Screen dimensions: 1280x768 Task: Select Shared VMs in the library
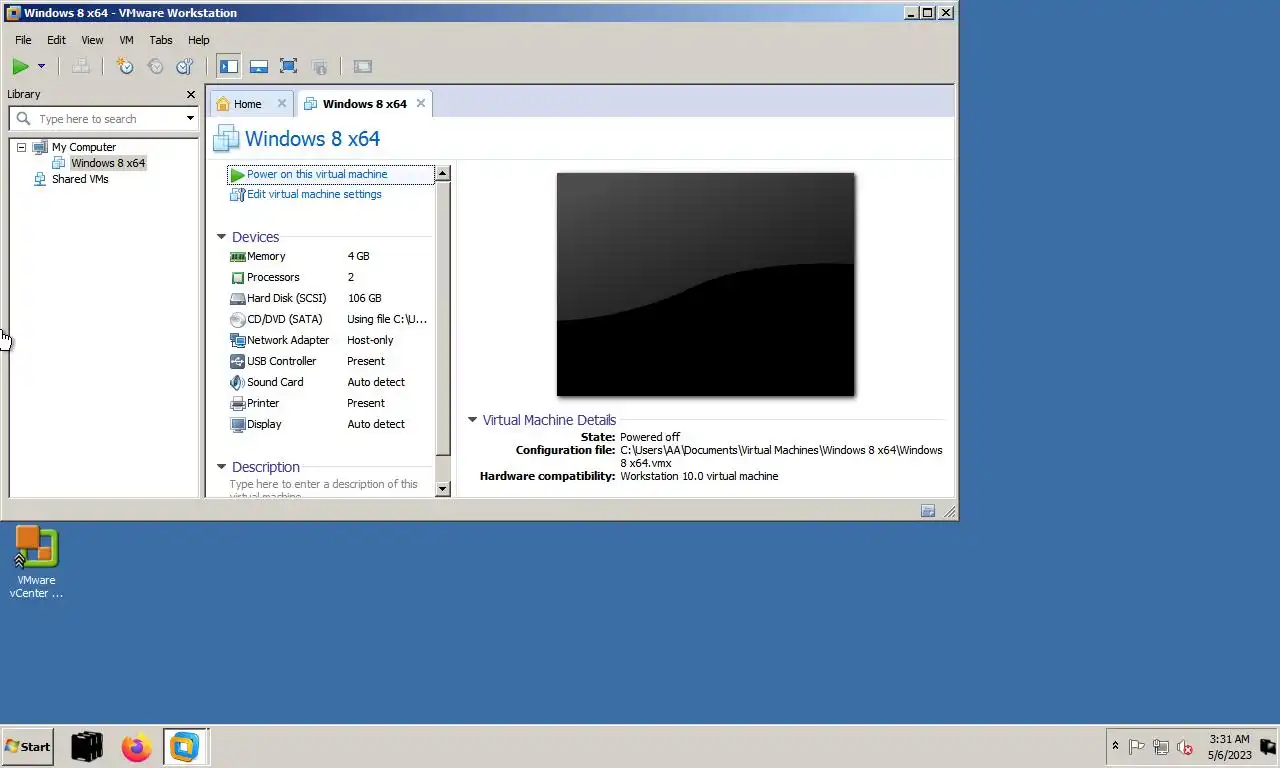pyautogui.click(x=80, y=179)
